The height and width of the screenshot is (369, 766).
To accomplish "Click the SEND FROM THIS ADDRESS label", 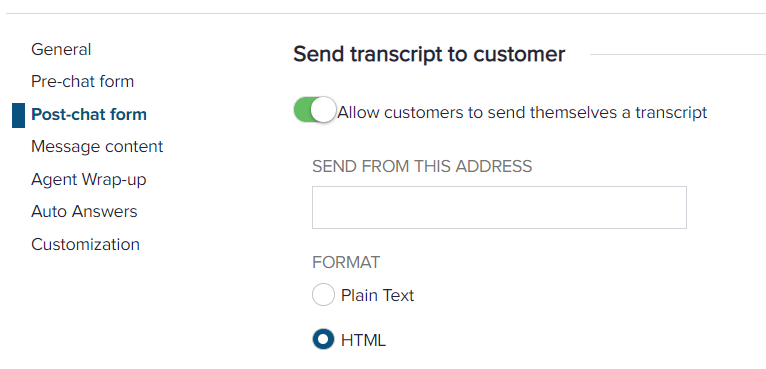I will [x=422, y=167].
